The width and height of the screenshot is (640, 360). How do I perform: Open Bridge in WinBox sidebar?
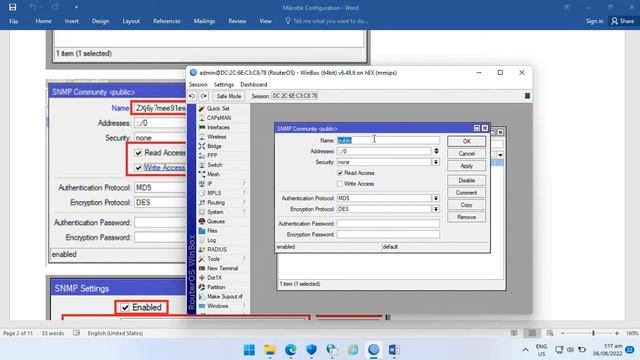pos(214,146)
